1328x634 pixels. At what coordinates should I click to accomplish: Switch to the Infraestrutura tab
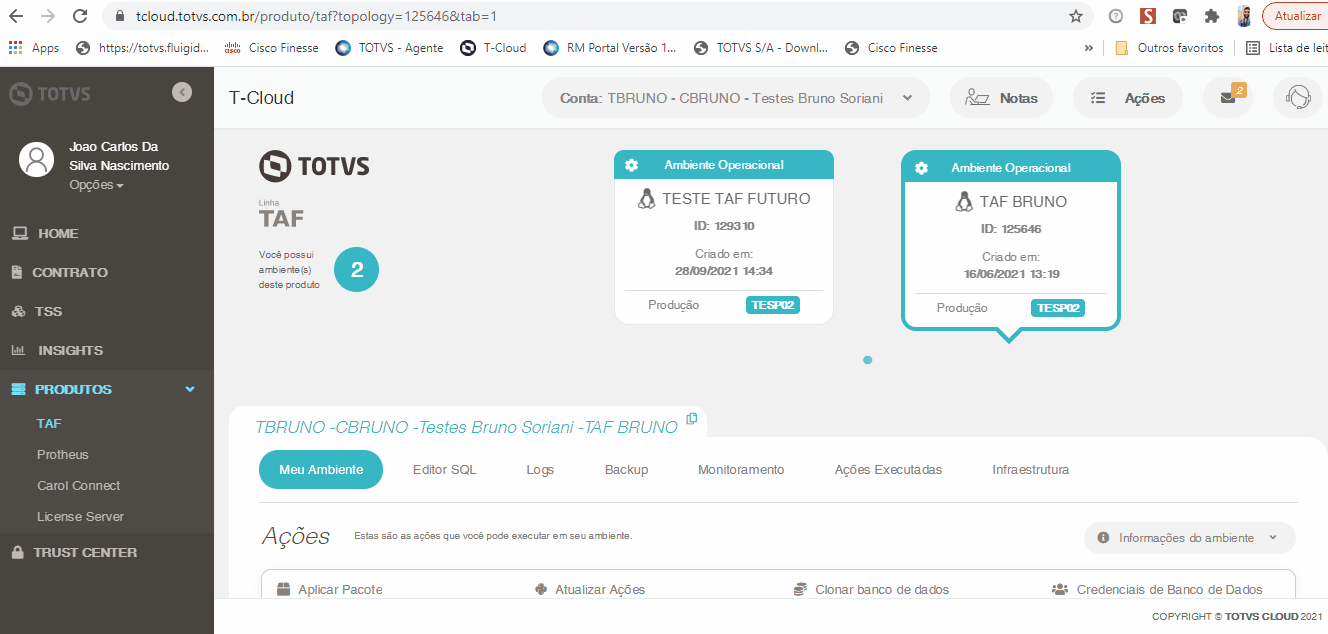coord(1031,469)
